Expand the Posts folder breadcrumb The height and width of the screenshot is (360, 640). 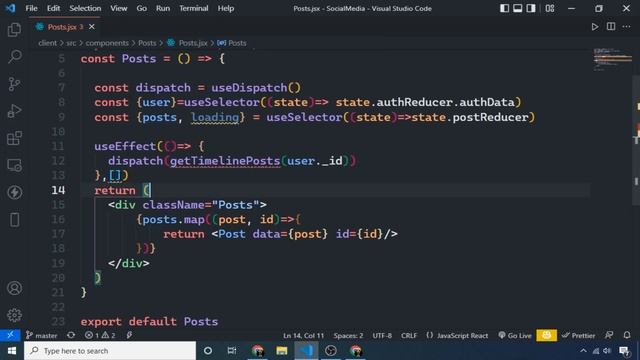click(147, 43)
